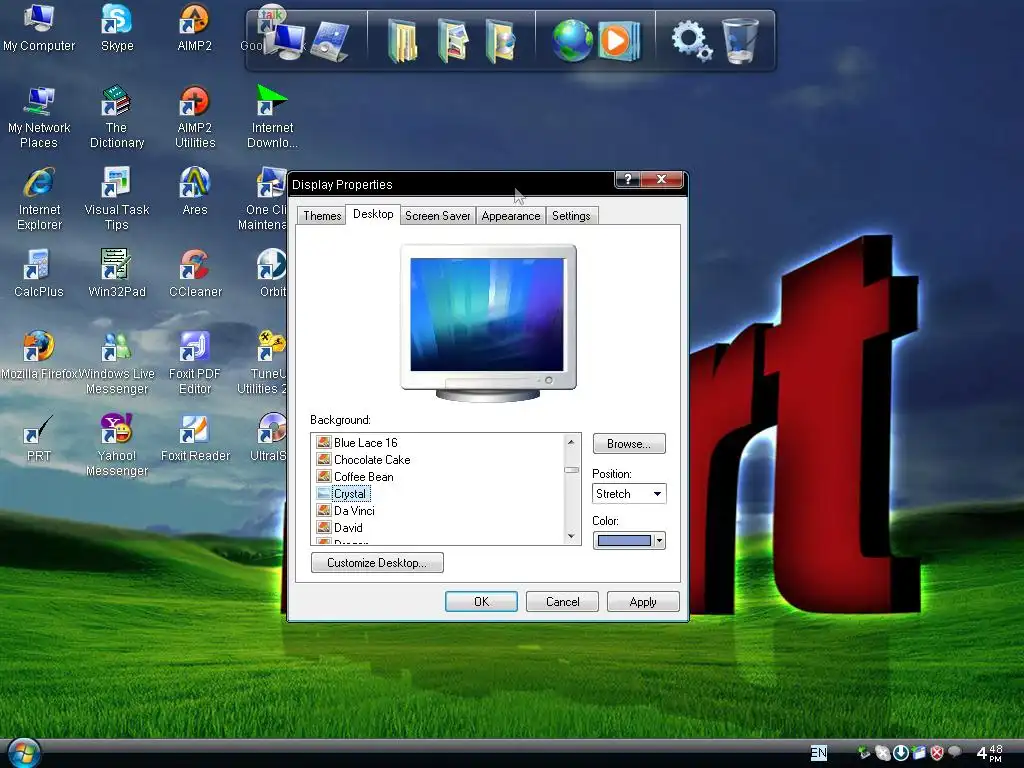Viewport: 1024px width, 768px height.
Task: Select Crystal background in list
Action: [350, 493]
